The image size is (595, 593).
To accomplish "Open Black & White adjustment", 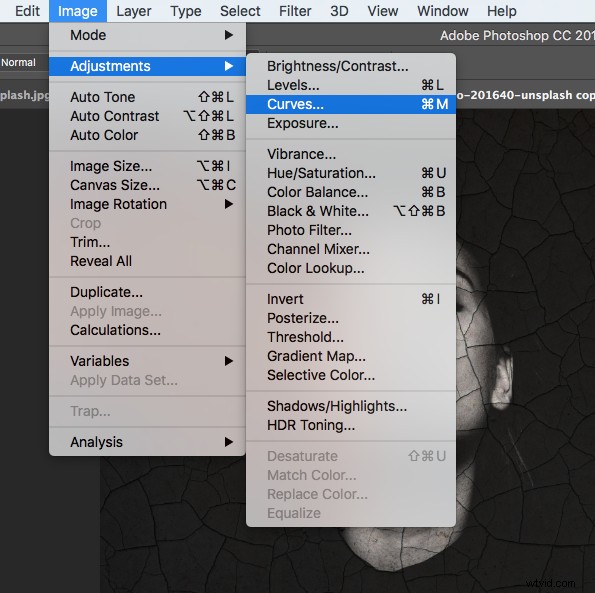I will 351,211.
